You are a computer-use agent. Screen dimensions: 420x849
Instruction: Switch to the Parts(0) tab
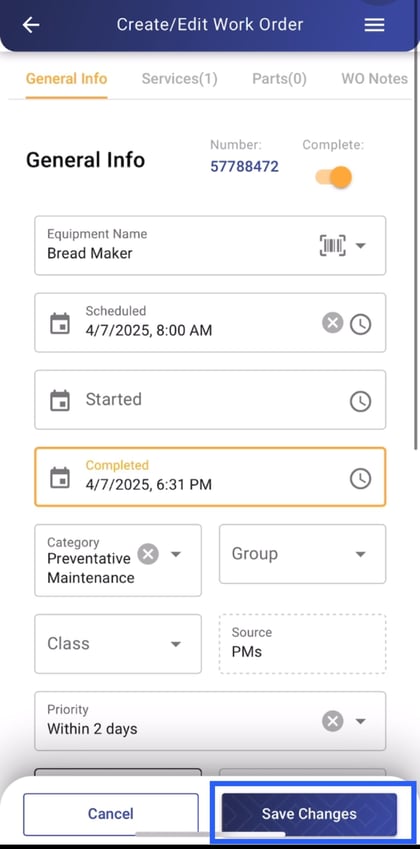click(x=279, y=79)
